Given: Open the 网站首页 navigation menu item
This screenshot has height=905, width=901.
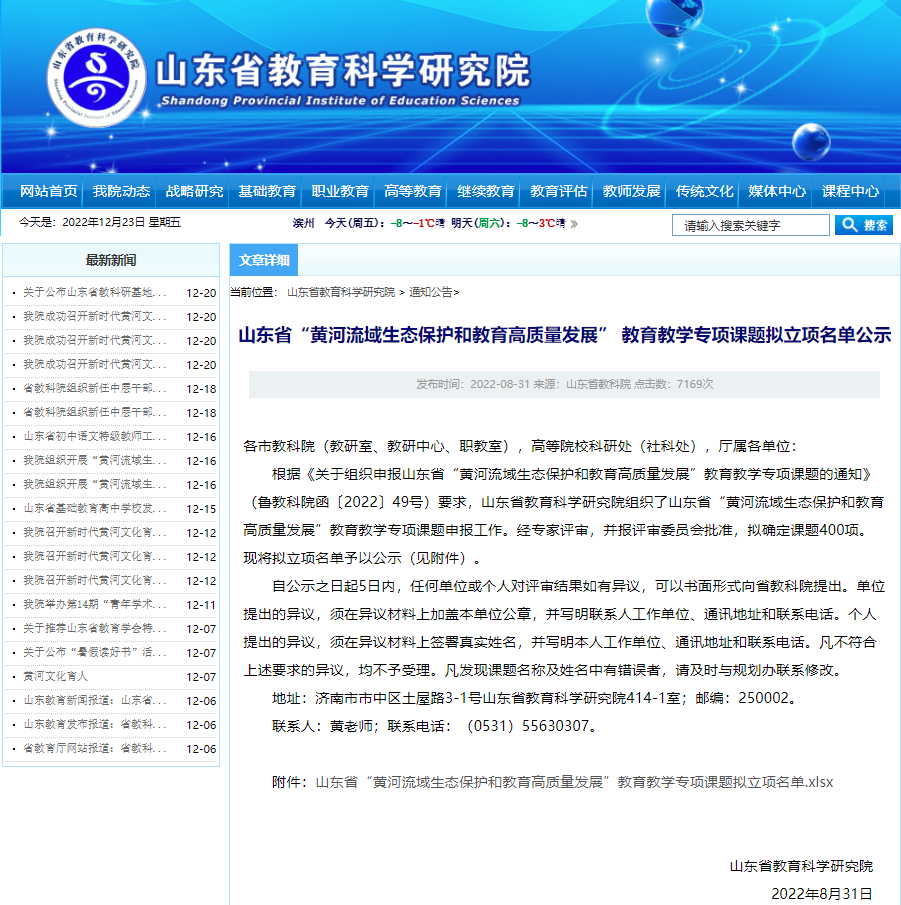Looking at the screenshot, I should (48, 191).
